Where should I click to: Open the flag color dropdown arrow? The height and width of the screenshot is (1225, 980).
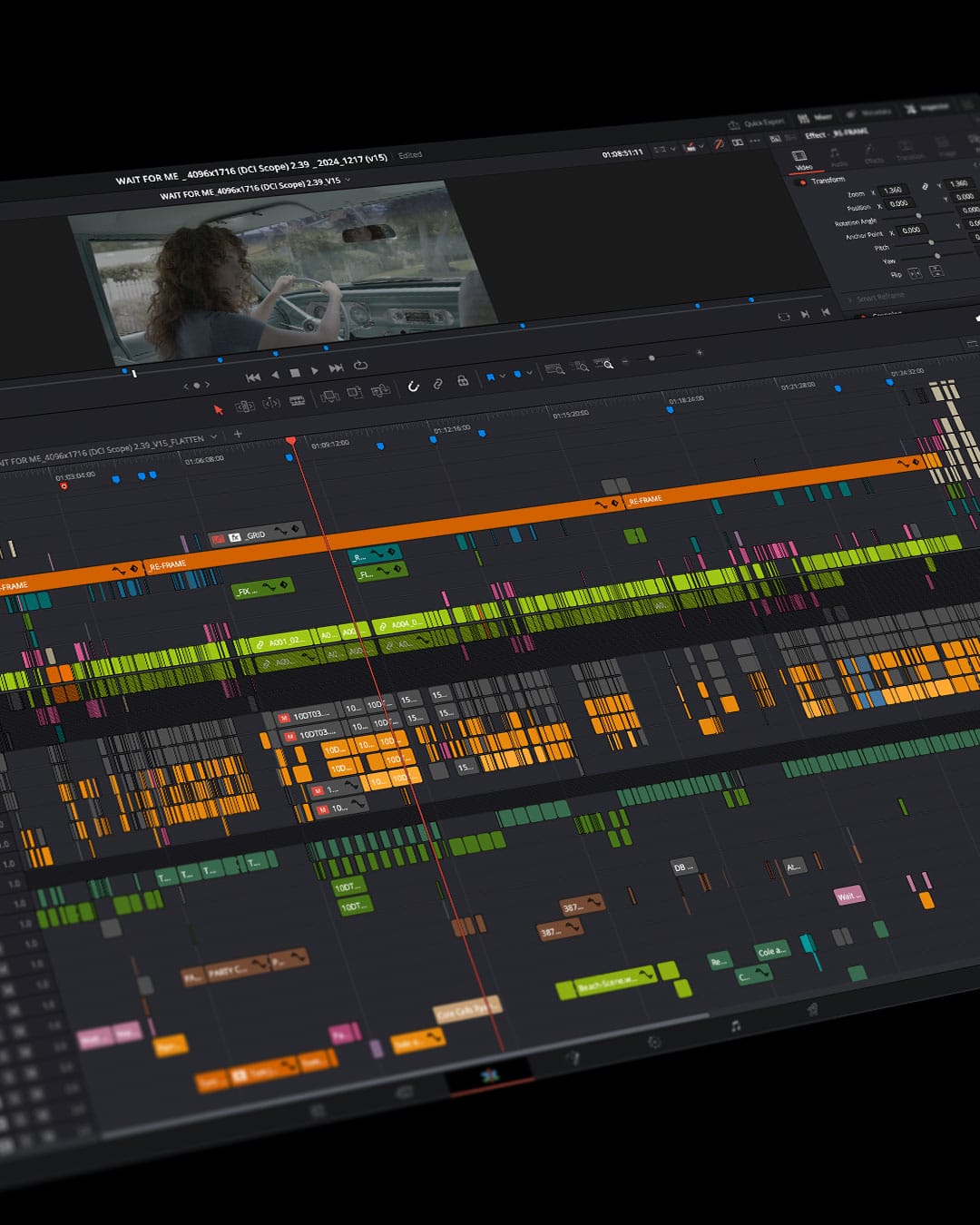click(502, 376)
